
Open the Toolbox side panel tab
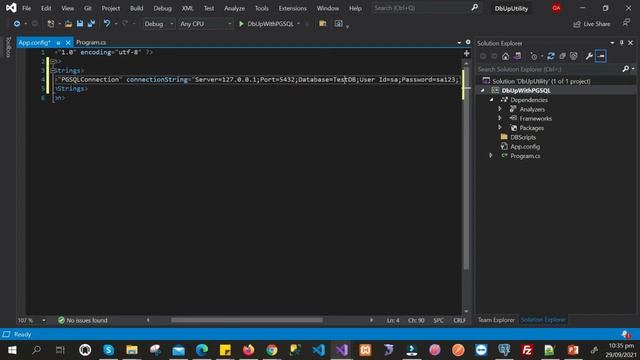point(8,47)
